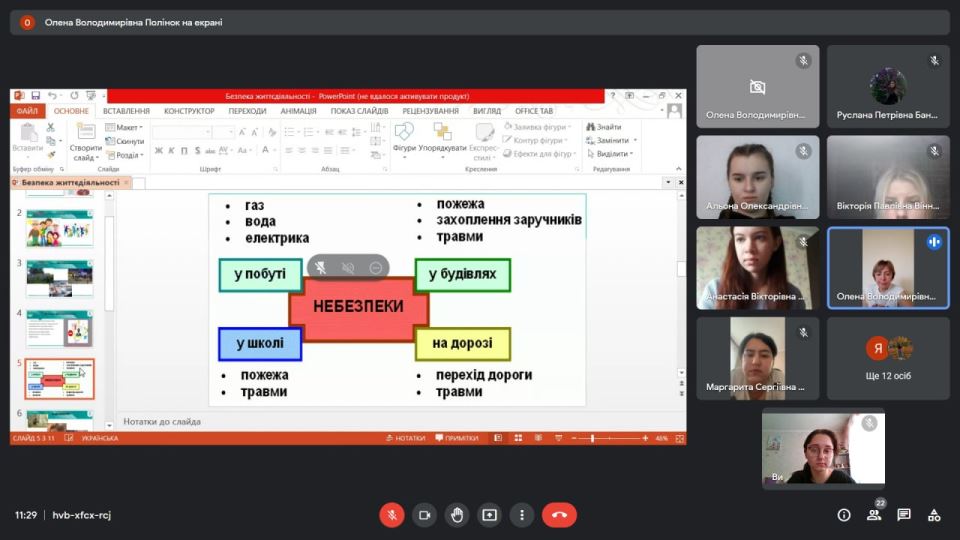The image size is (960, 540).
Task: Switch to КОНСТРУКТОР ribbon tab
Action: (189, 111)
